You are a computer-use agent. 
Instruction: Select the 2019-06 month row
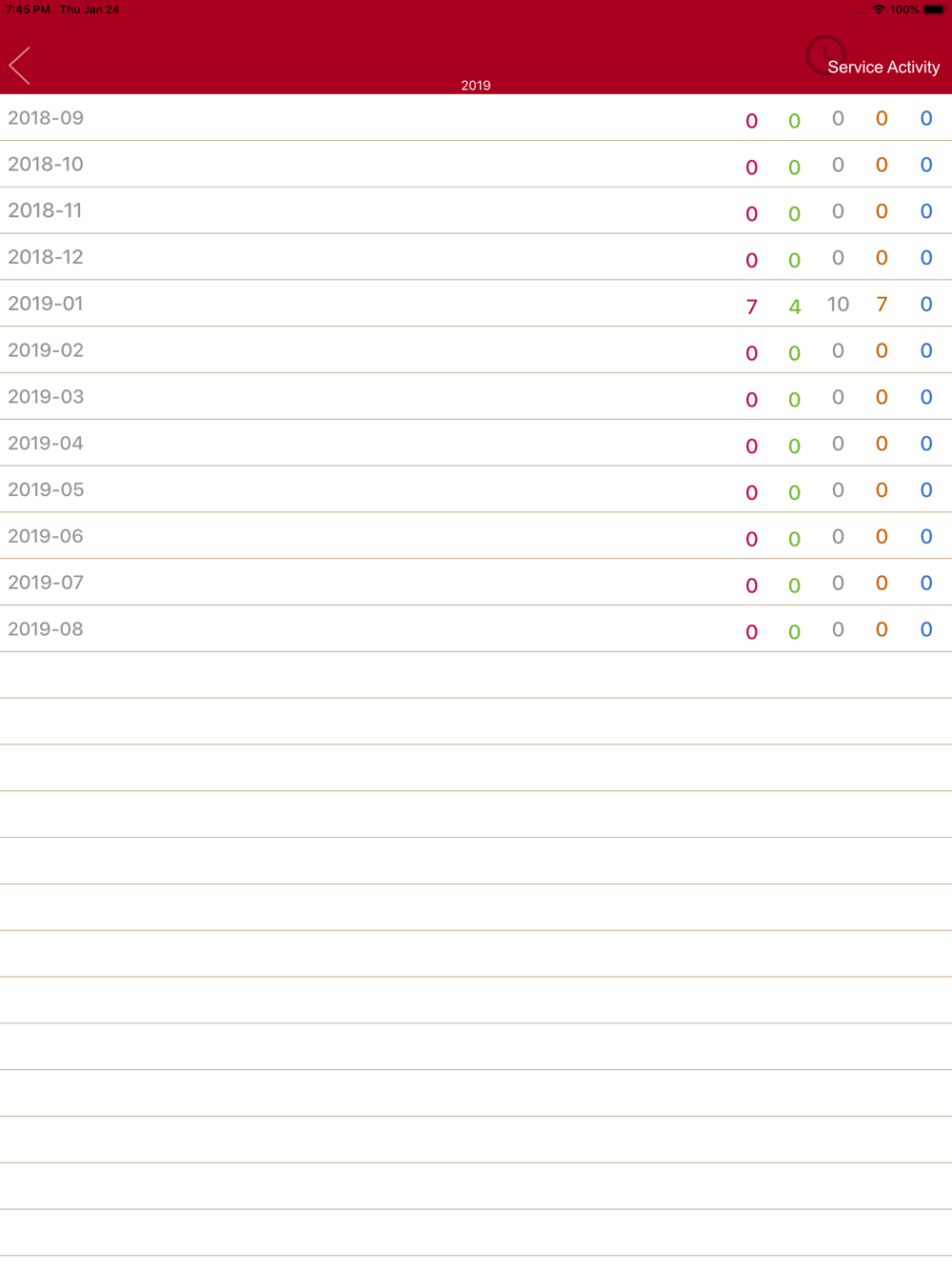pyautogui.click(x=476, y=536)
